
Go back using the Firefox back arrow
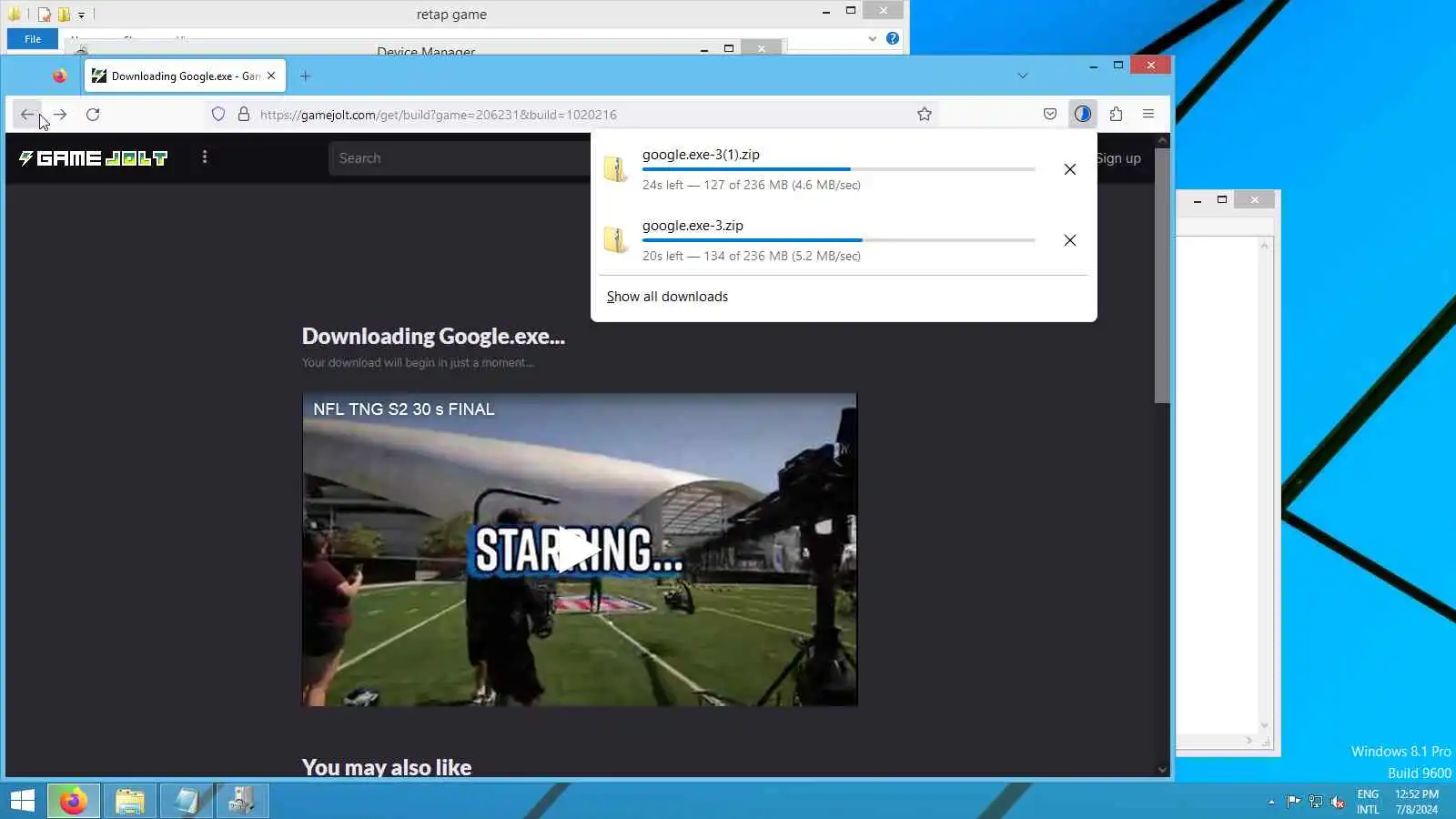[x=27, y=115]
